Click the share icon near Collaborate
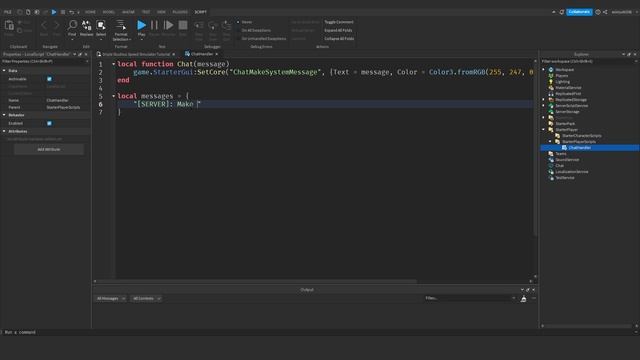The image size is (640, 360). point(605,12)
